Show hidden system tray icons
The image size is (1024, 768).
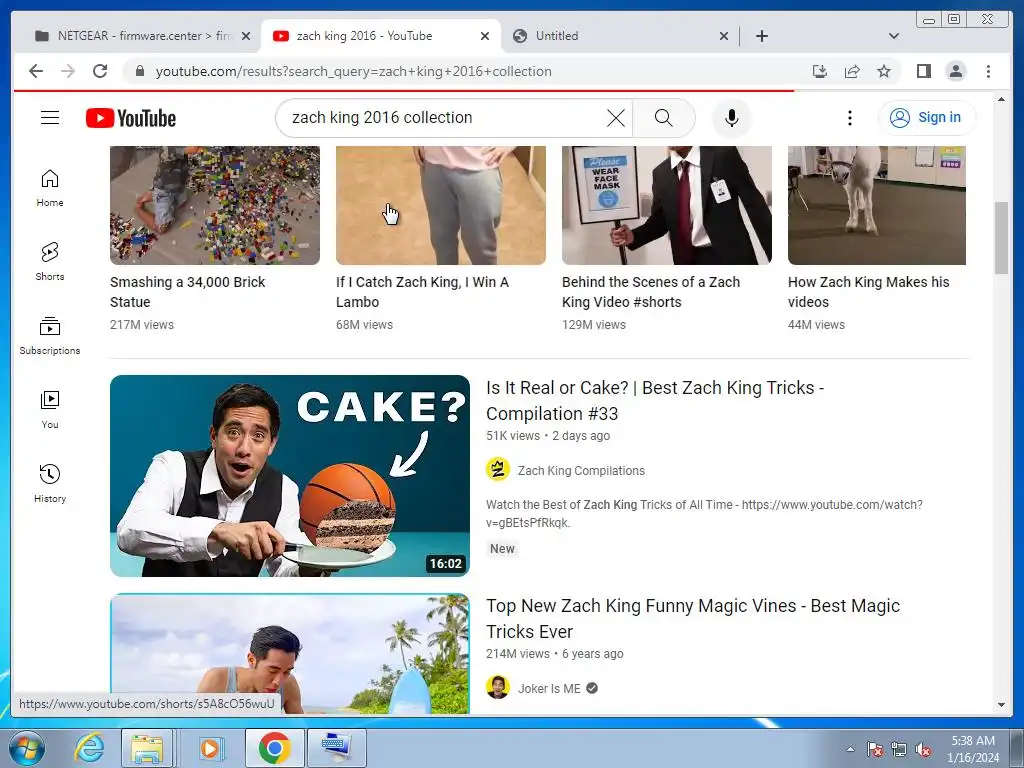(850, 749)
